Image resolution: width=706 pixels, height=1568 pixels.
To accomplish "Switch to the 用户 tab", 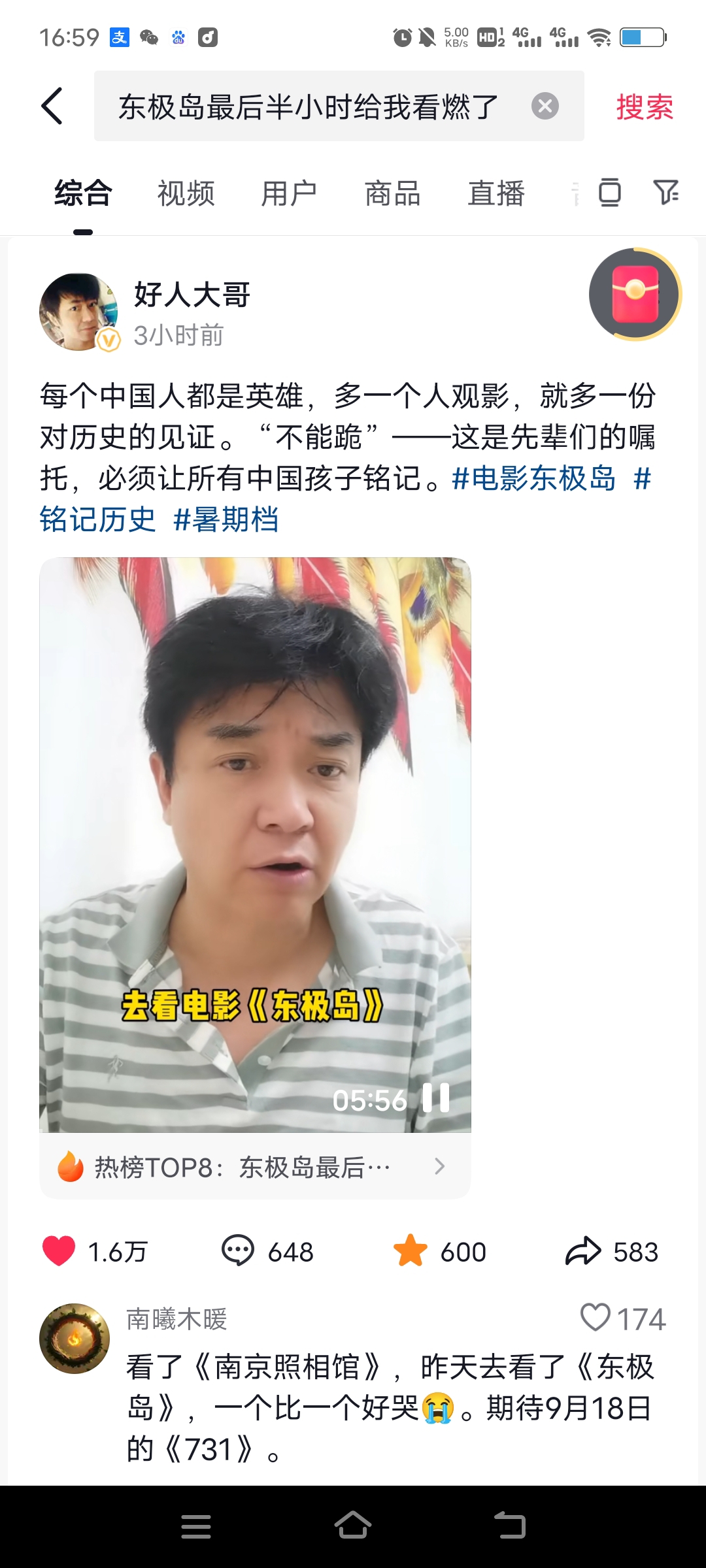I will (x=289, y=193).
